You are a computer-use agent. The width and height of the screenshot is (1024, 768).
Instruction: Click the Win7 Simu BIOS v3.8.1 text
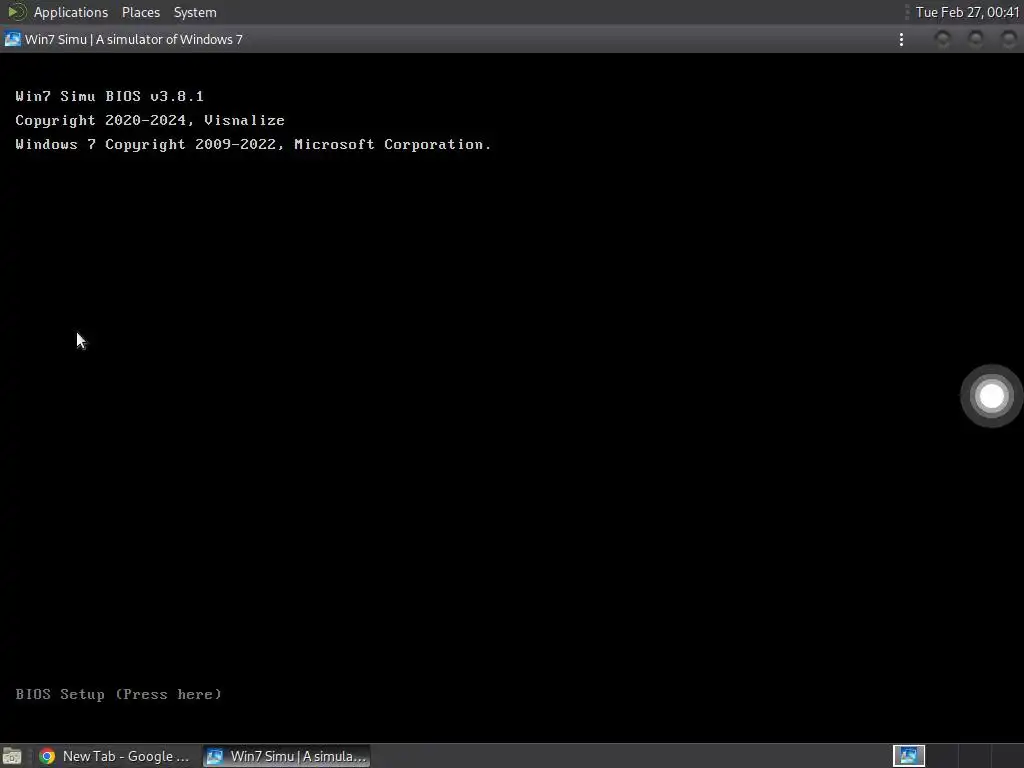click(110, 97)
